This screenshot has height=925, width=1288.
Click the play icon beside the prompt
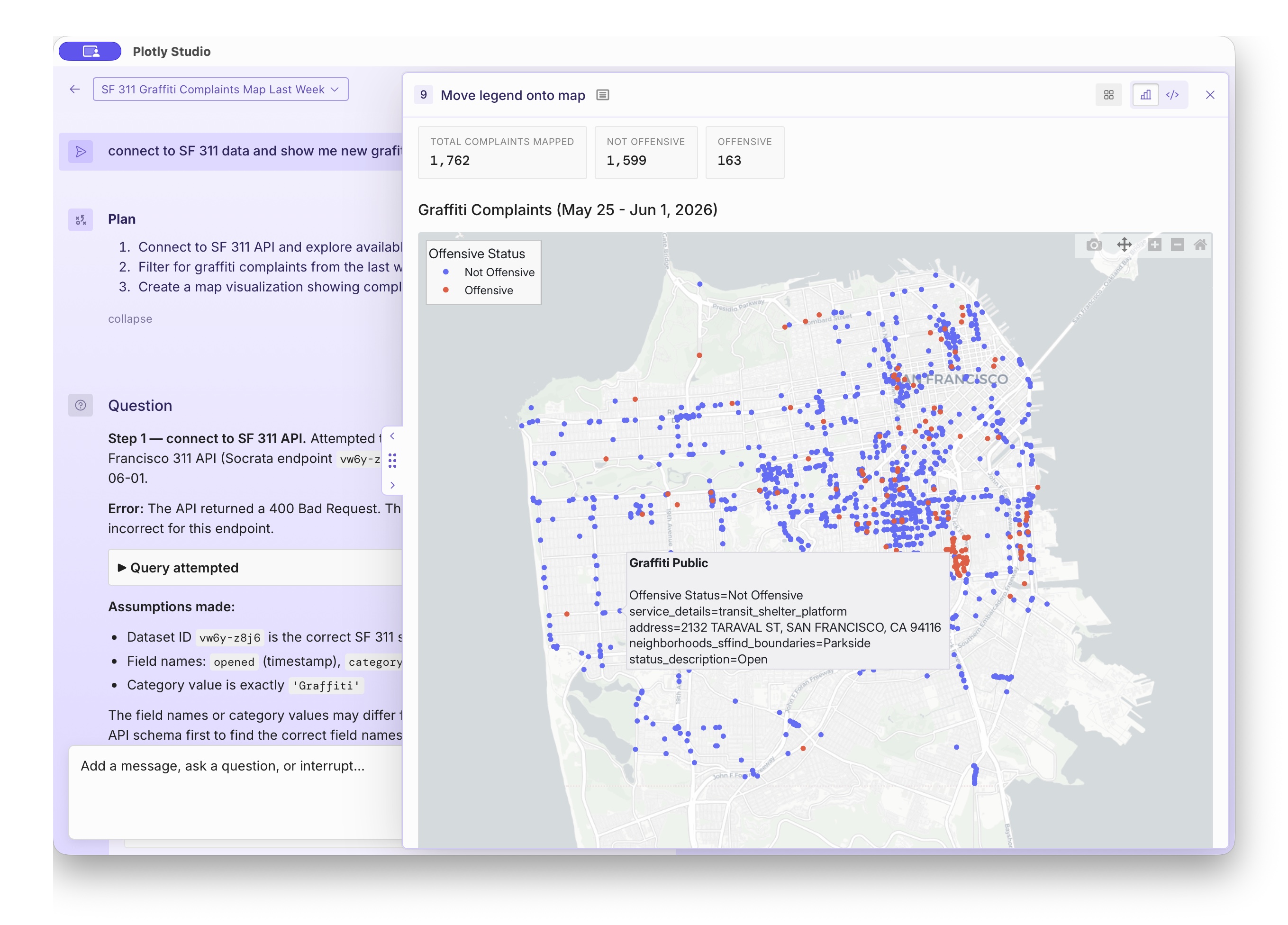coord(81,151)
